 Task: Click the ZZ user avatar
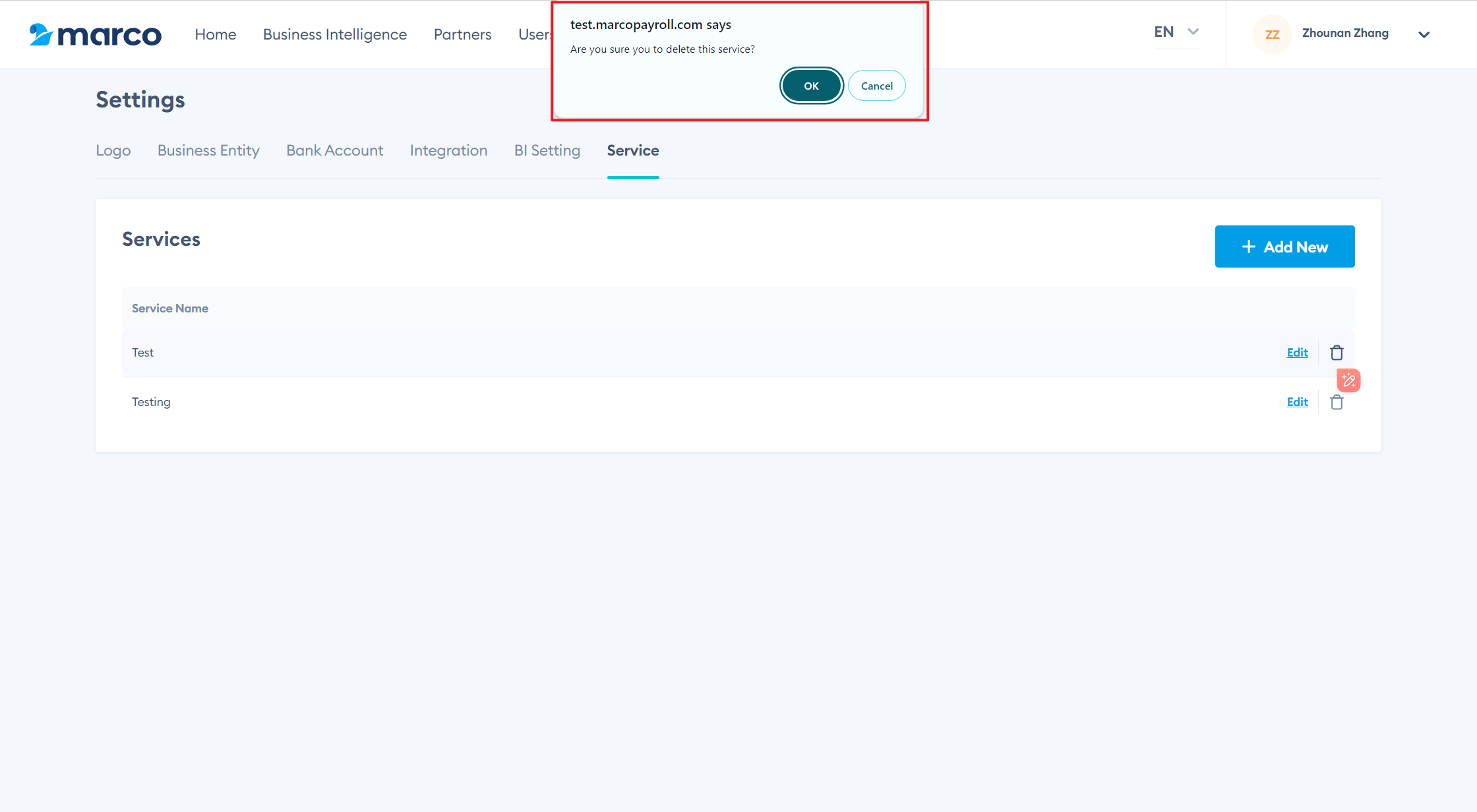[1272, 34]
